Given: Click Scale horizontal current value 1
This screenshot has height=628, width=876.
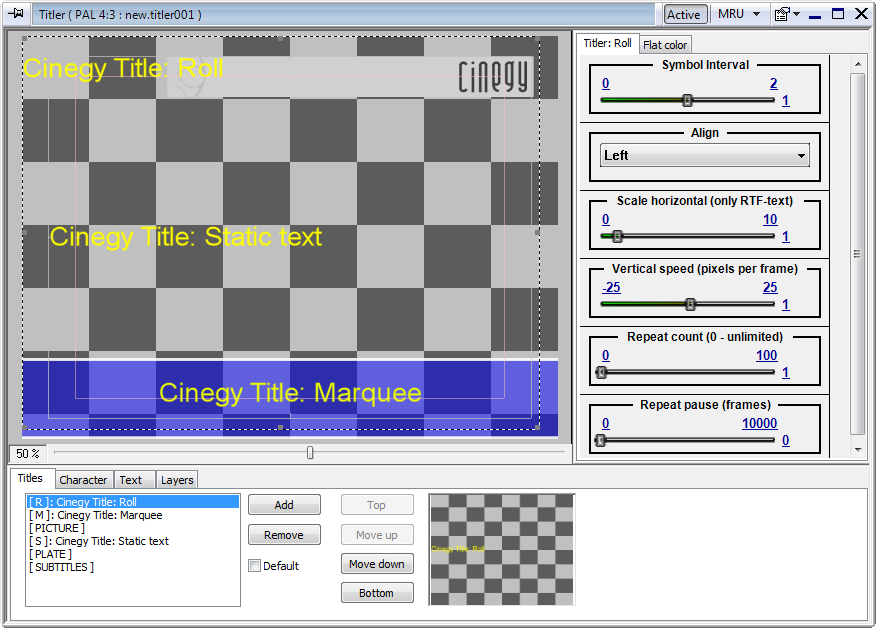Looking at the screenshot, I should [x=785, y=236].
